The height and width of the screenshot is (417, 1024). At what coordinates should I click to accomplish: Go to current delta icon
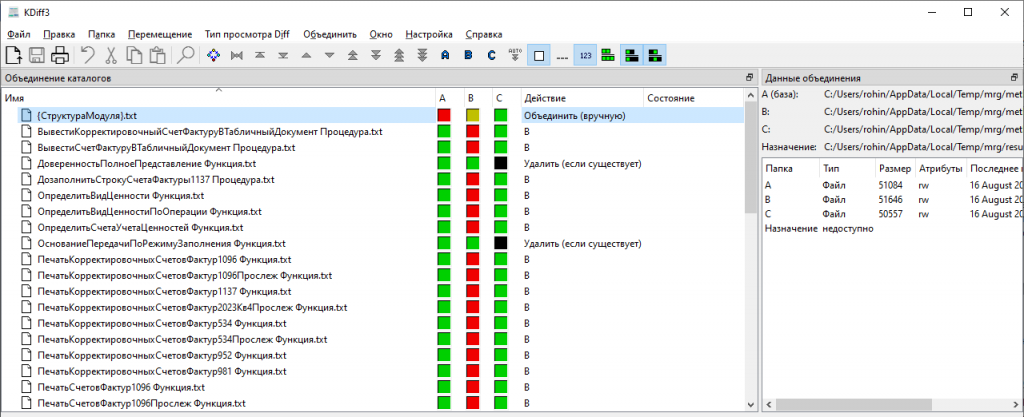pyautogui.click(x=213, y=55)
